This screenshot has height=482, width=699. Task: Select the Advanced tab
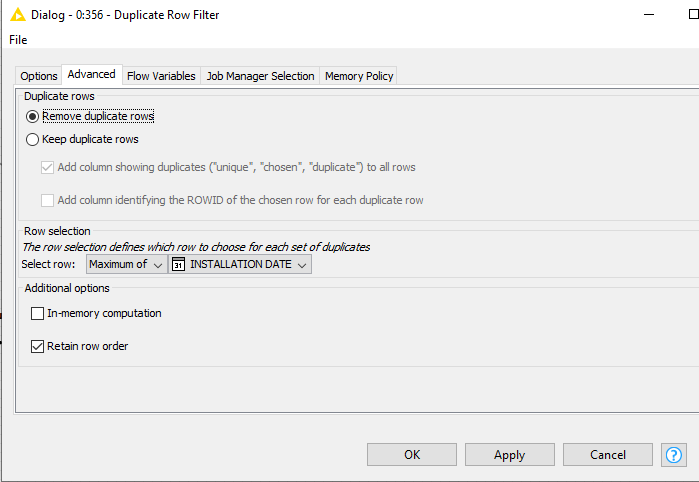(92, 75)
